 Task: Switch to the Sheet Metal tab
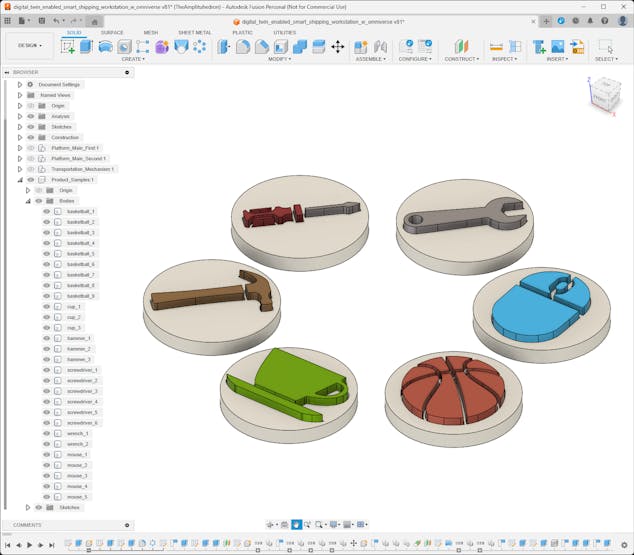[x=194, y=32]
